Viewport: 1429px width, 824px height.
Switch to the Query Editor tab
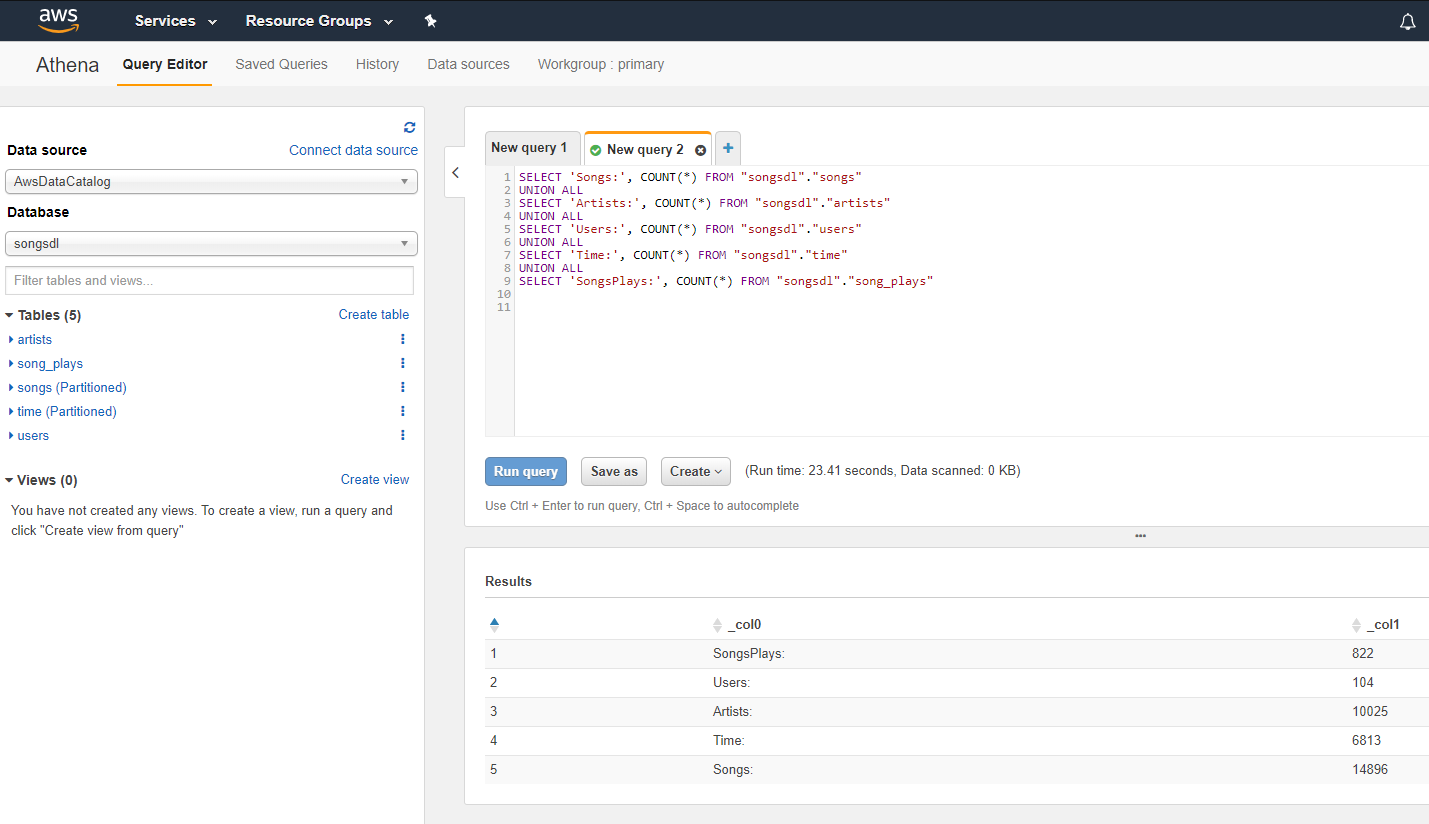pos(165,64)
